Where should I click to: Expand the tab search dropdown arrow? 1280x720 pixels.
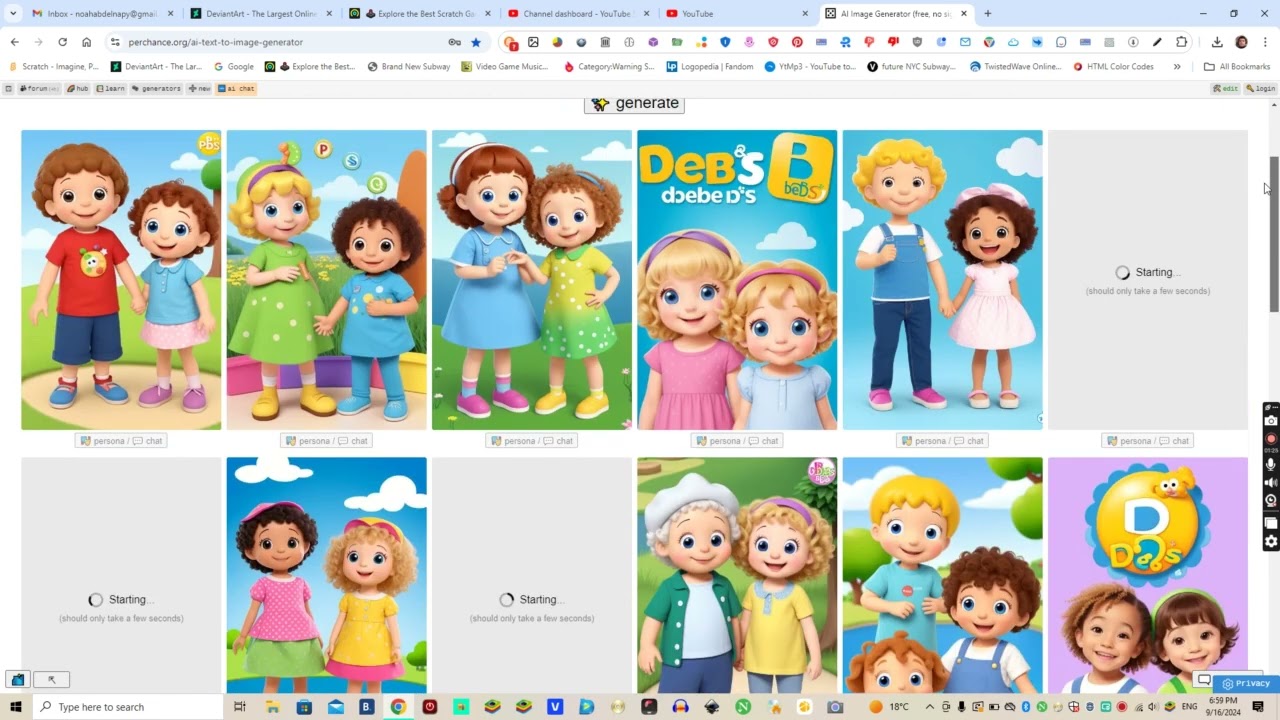(13, 14)
